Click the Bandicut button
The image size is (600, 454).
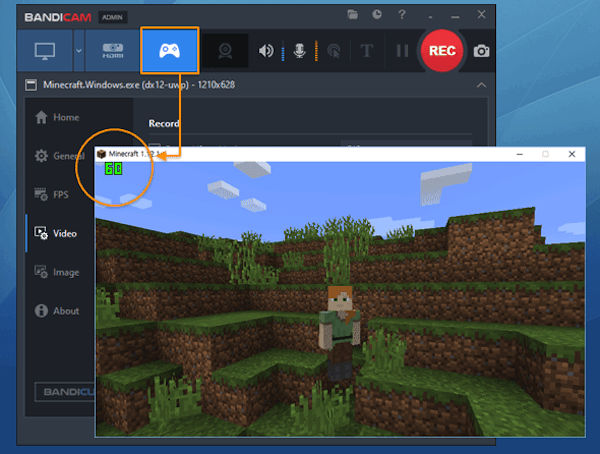coord(64,392)
